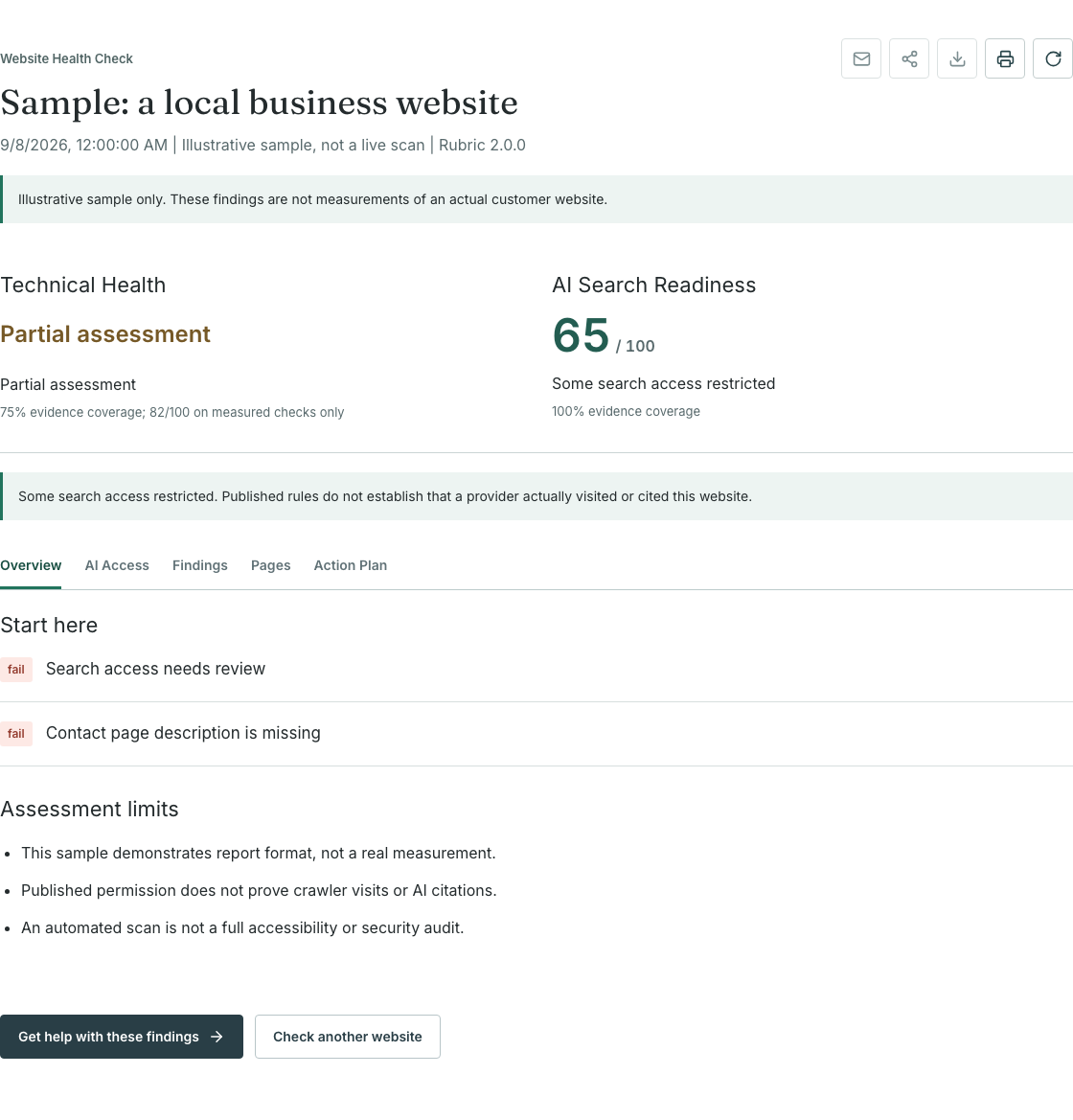Click Some search access restricted under score
This screenshot has height=1120, width=1073.
664,383
